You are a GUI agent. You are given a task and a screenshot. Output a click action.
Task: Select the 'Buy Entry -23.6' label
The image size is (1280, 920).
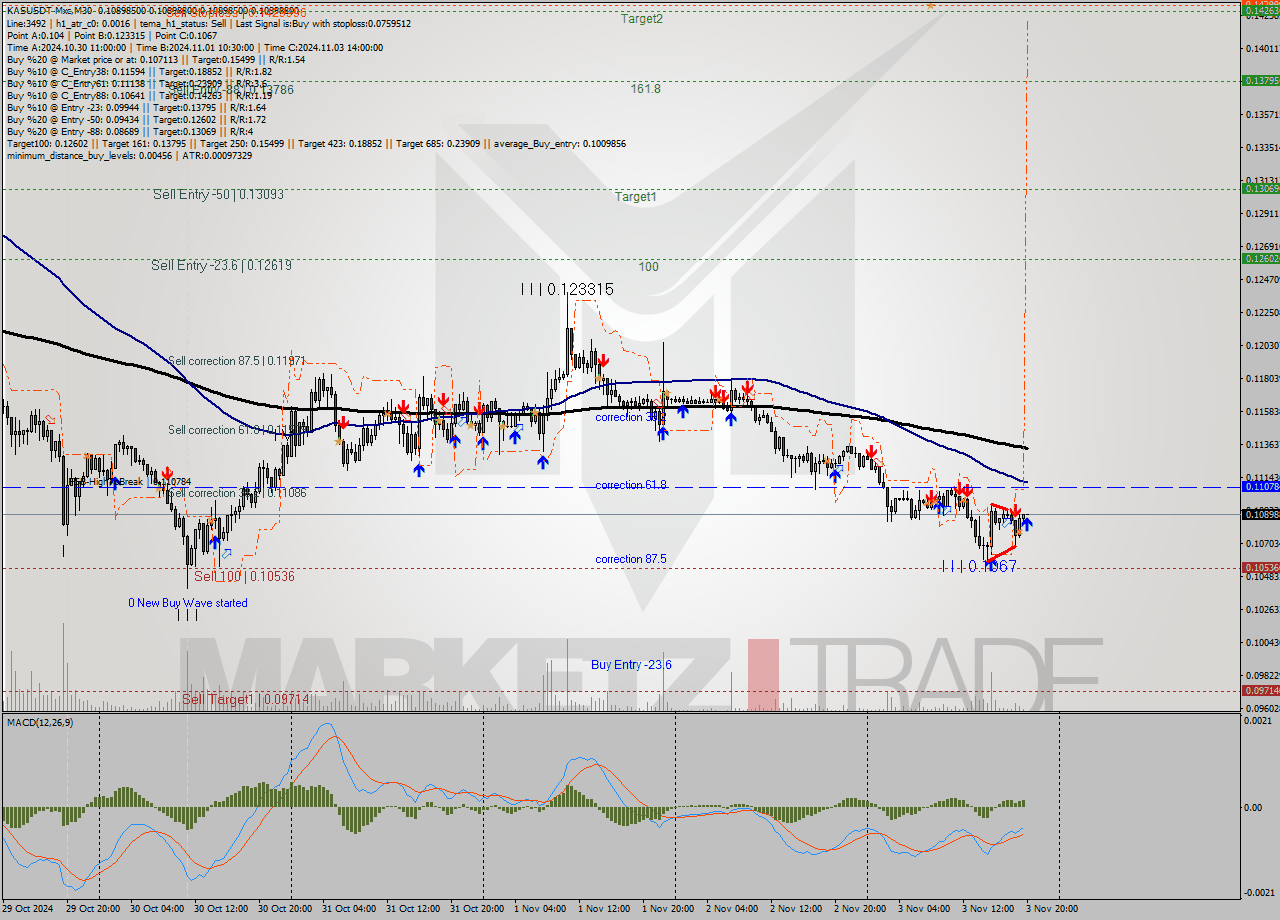pos(631,665)
